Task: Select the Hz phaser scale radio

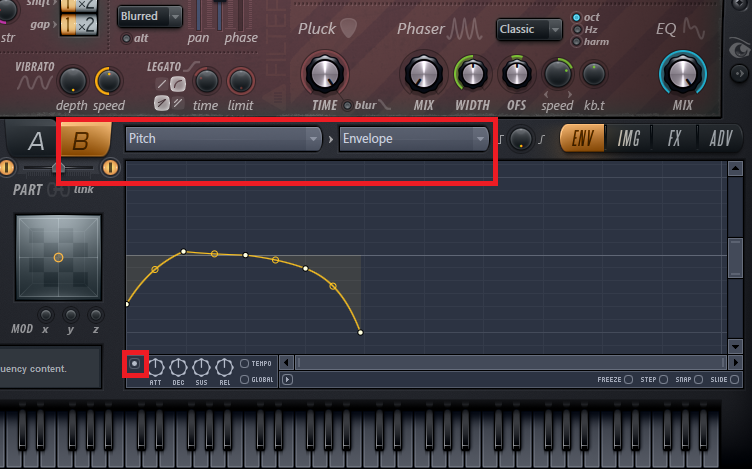Action: tap(578, 30)
